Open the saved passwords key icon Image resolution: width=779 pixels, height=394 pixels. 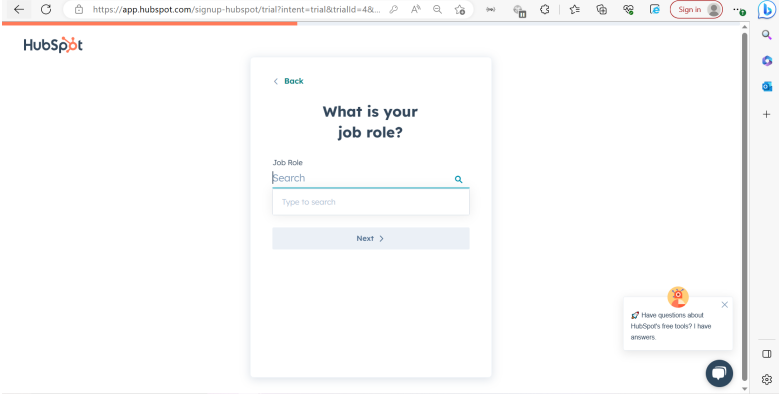[x=393, y=9]
